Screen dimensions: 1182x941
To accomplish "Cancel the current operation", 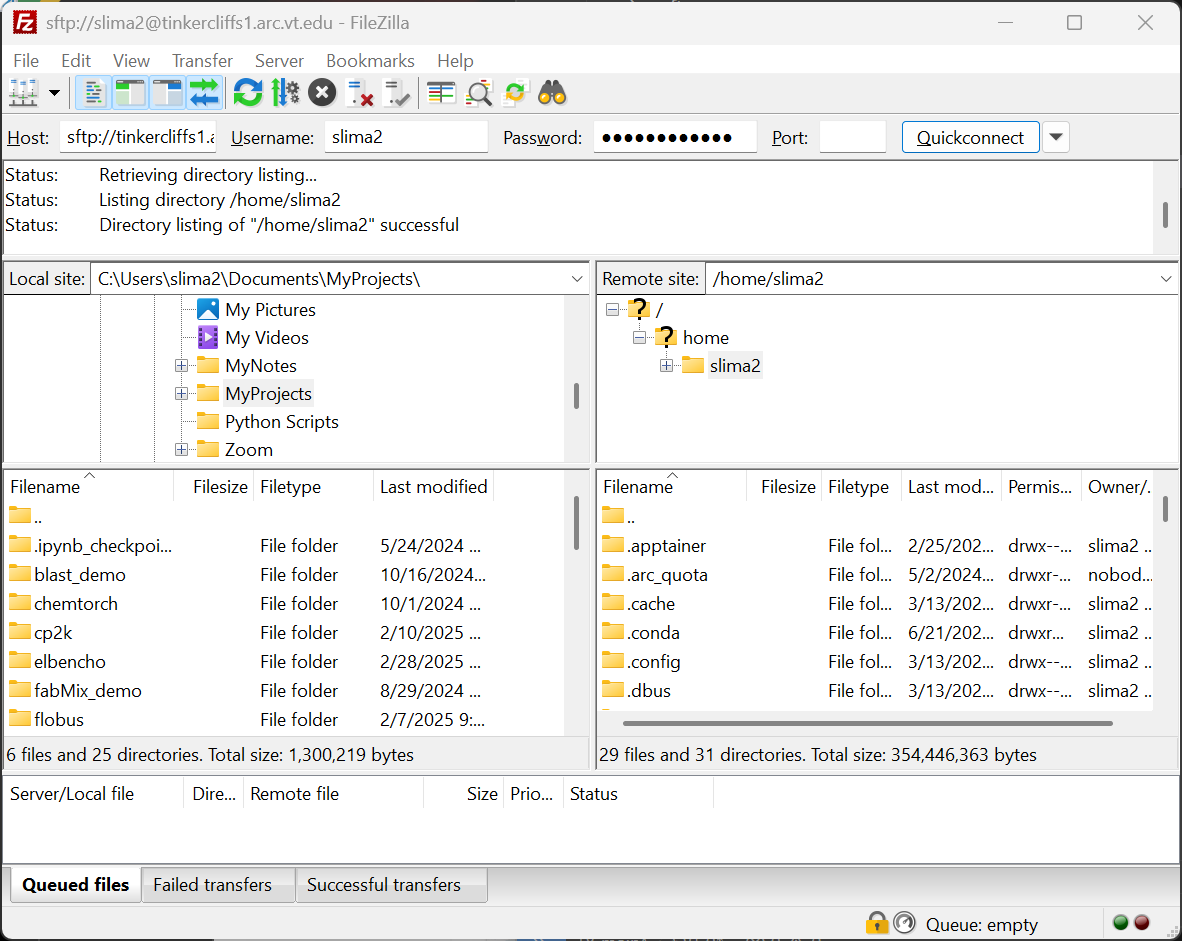I will [x=322, y=93].
